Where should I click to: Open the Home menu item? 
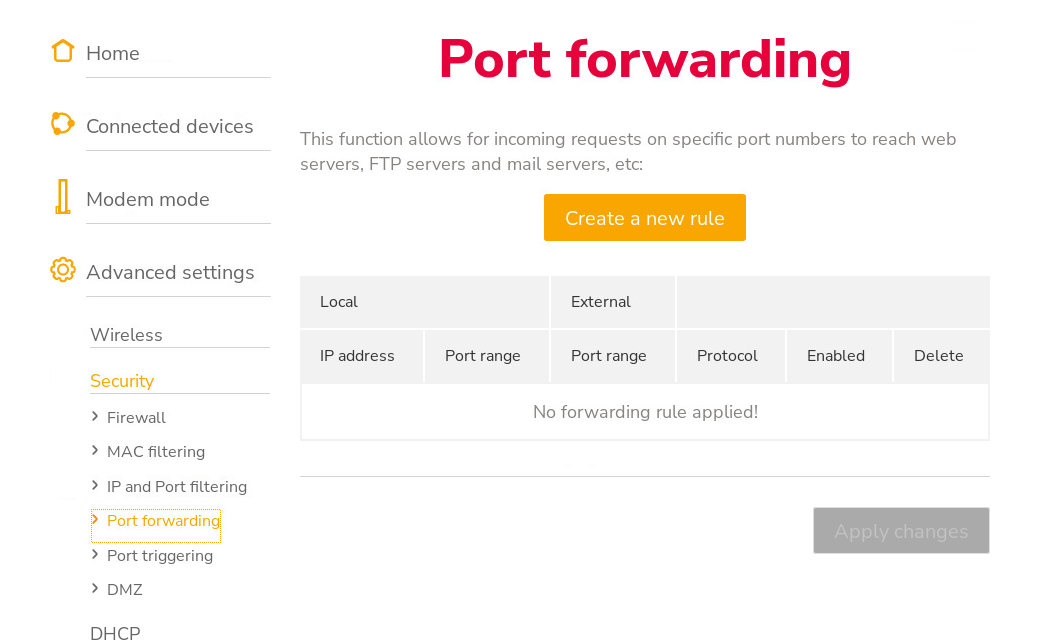pos(113,54)
